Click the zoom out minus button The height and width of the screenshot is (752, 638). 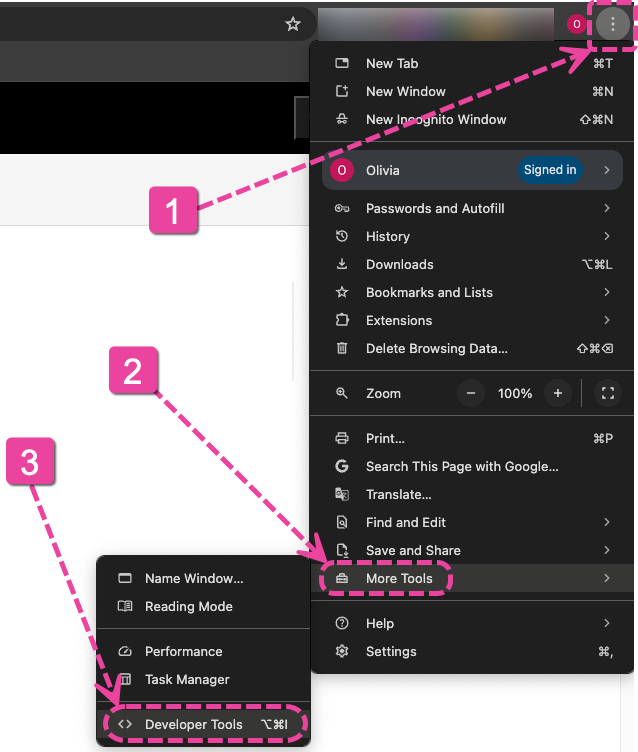click(x=471, y=393)
